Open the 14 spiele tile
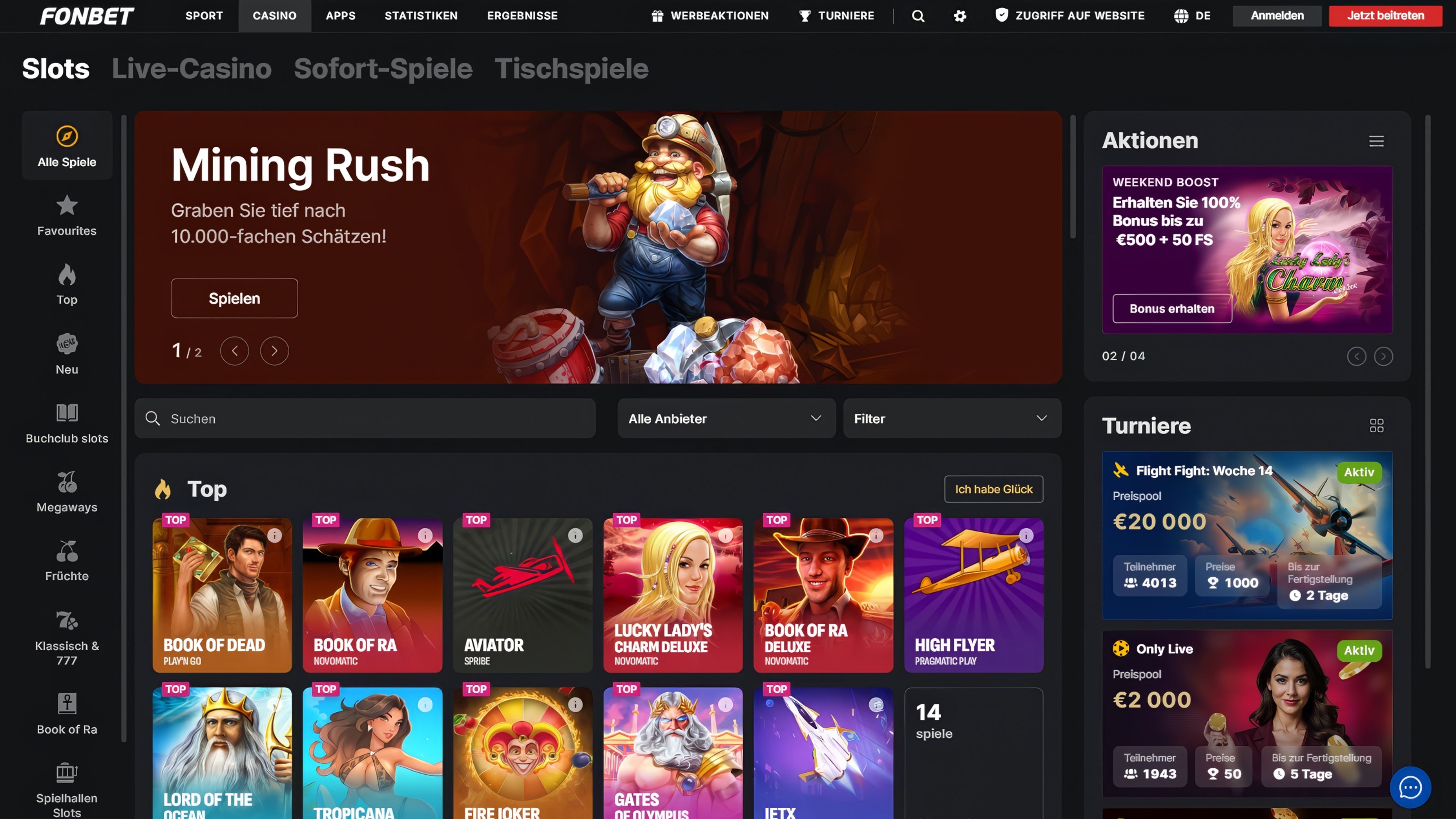 pos(974,753)
